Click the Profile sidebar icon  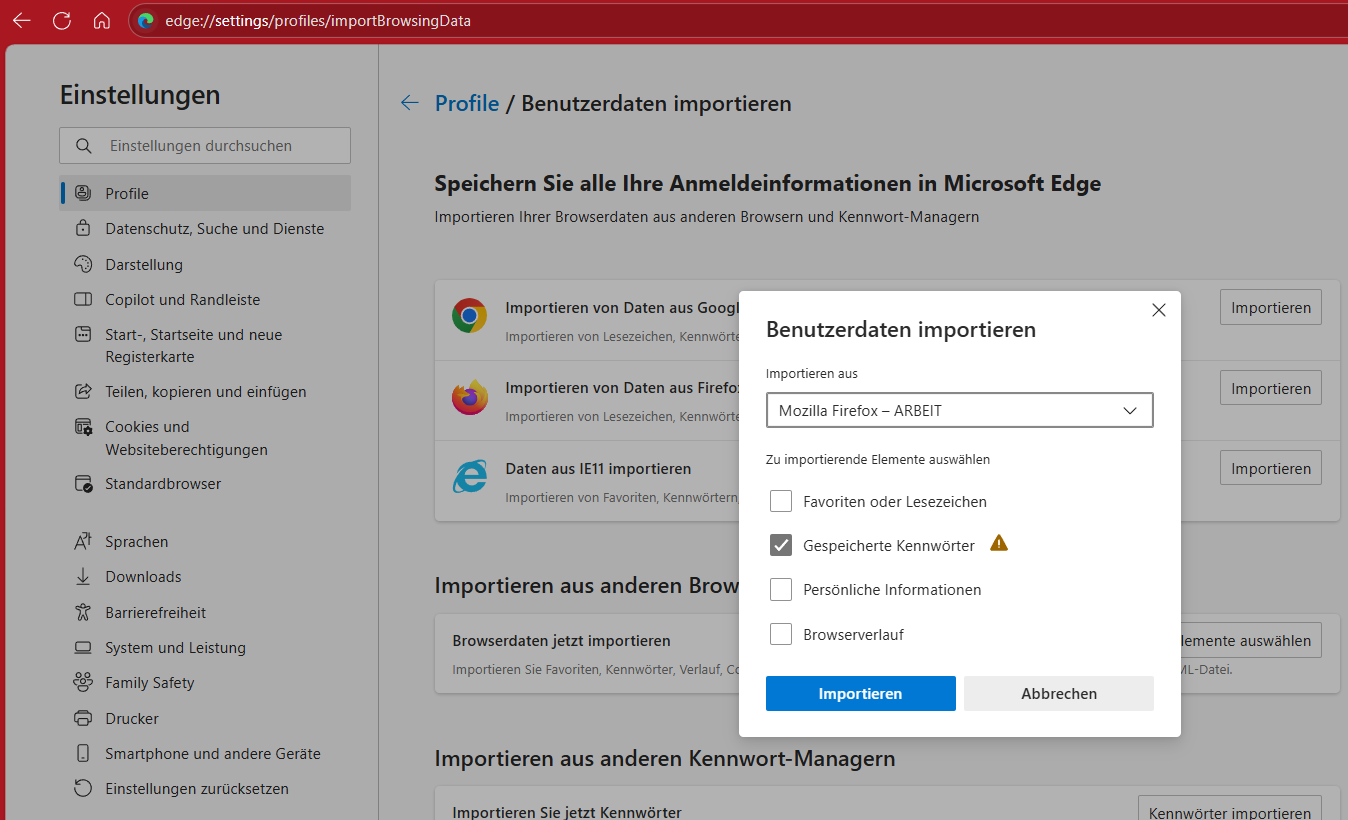click(x=84, y=194)
